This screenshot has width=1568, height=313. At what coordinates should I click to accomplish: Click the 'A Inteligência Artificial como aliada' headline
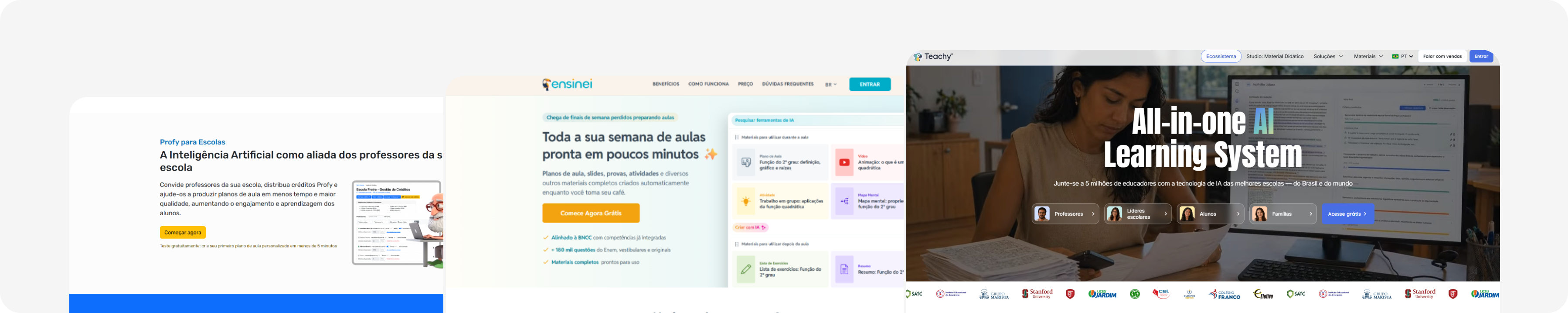pyautogui.click(x=301, y=162)
